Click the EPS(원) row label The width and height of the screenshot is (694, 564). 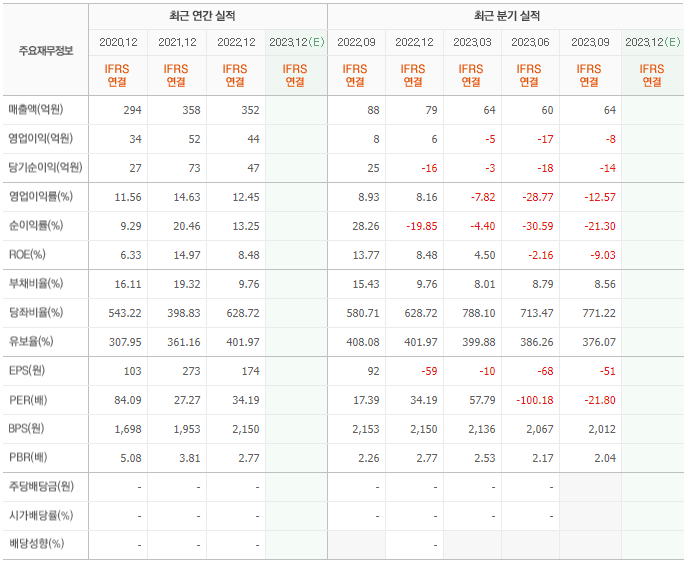(27, 371)
